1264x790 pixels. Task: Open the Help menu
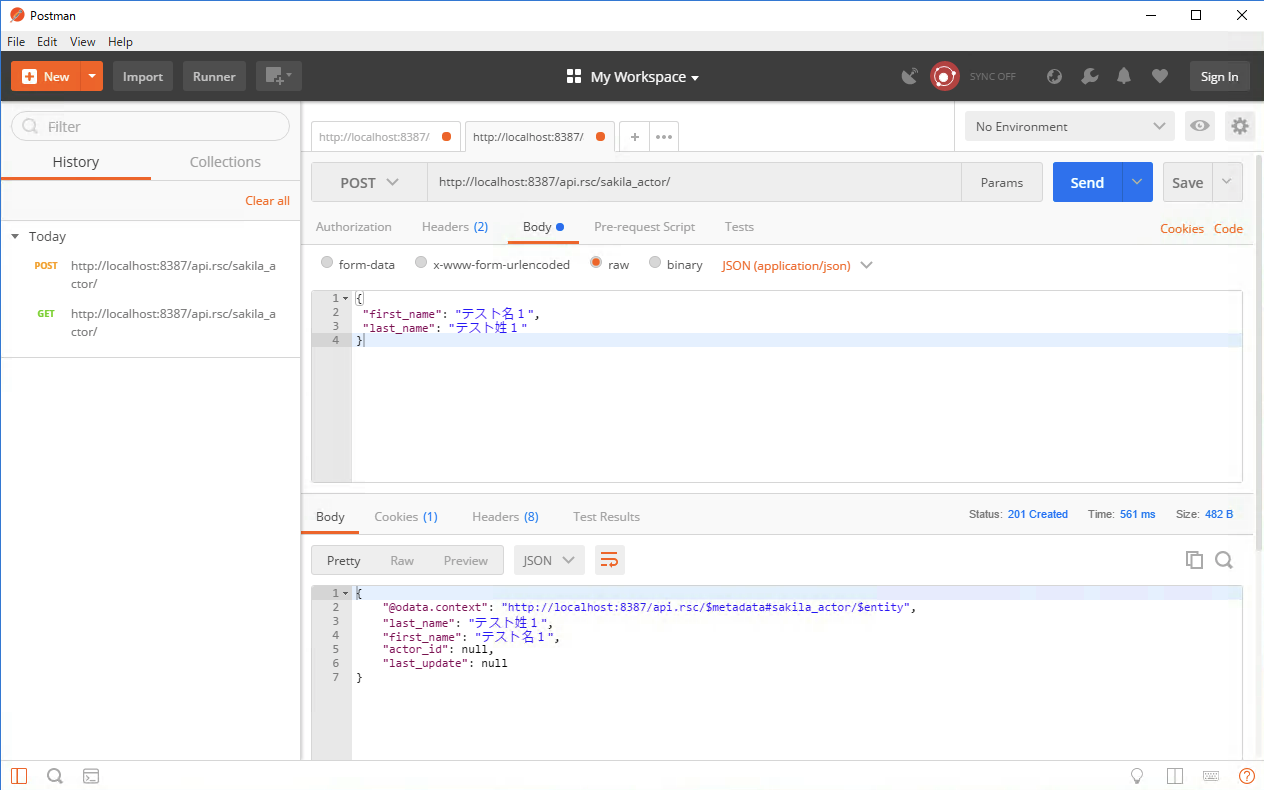coord(120,42)
